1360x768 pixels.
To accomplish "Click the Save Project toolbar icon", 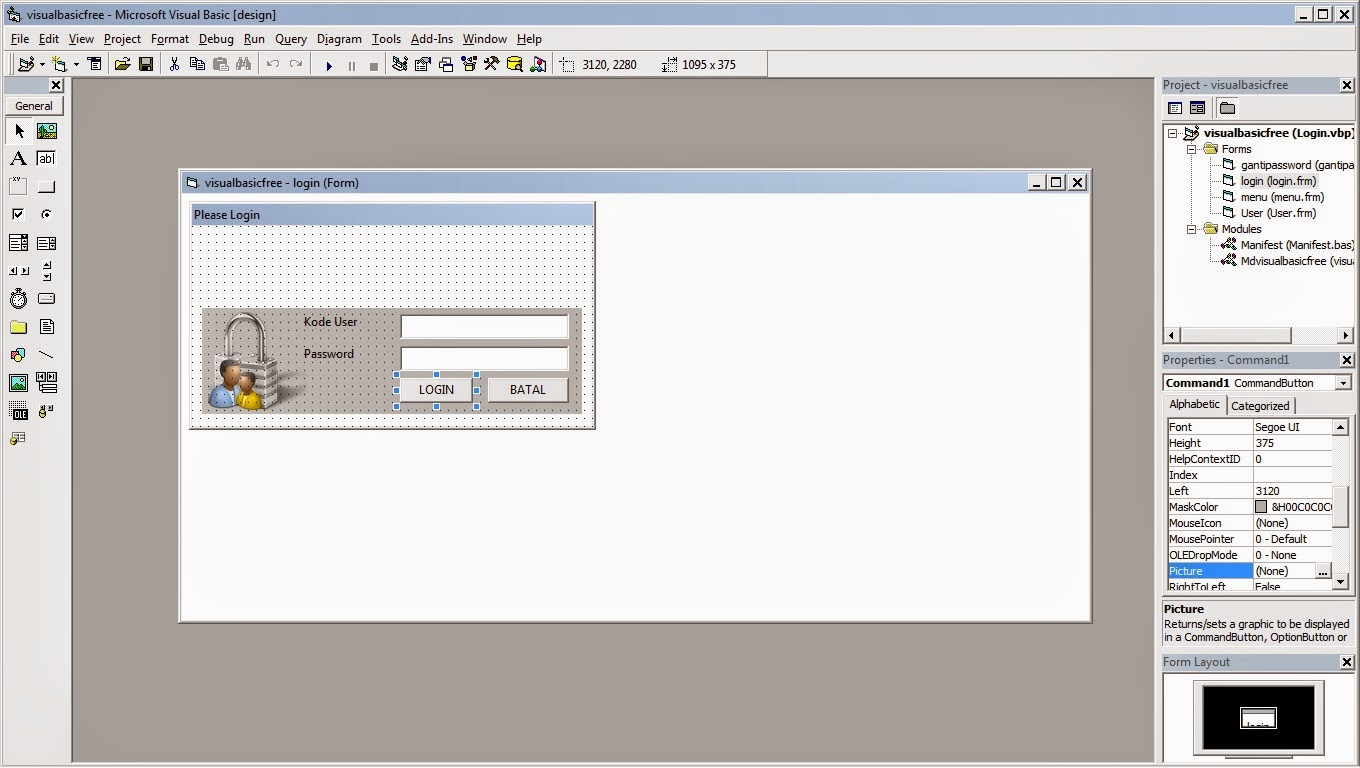I will point(145,63).
